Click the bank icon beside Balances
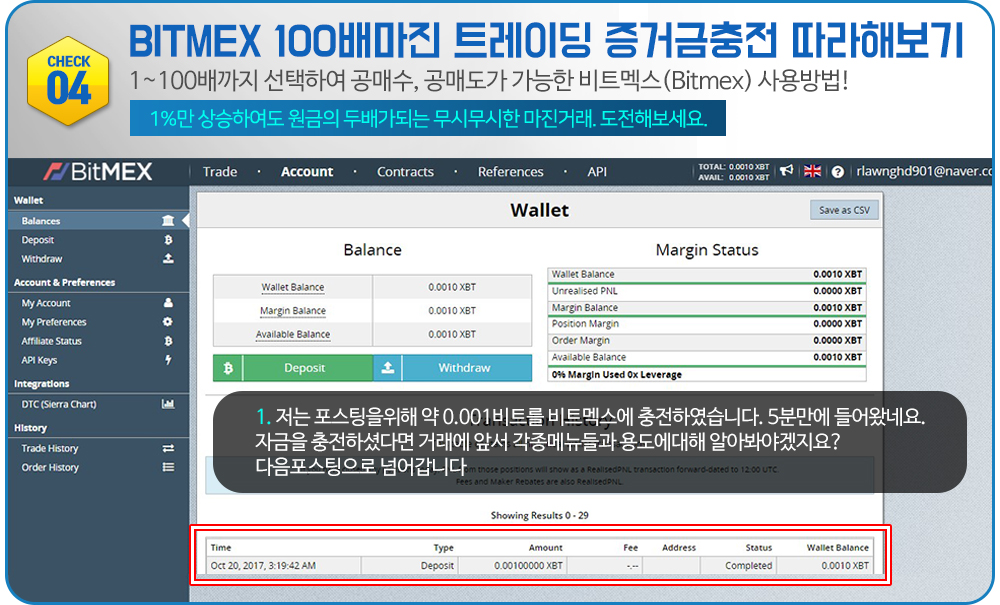1000x605 pixels. click(168, 221)
